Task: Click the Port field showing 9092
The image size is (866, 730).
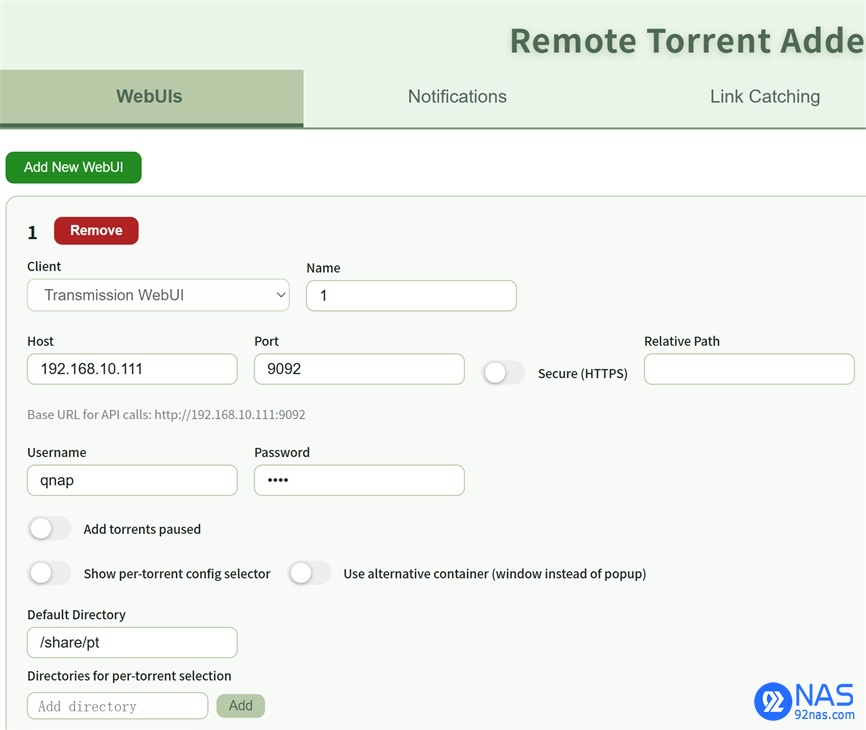Action: pyautogui.click(x=359, y=369)
